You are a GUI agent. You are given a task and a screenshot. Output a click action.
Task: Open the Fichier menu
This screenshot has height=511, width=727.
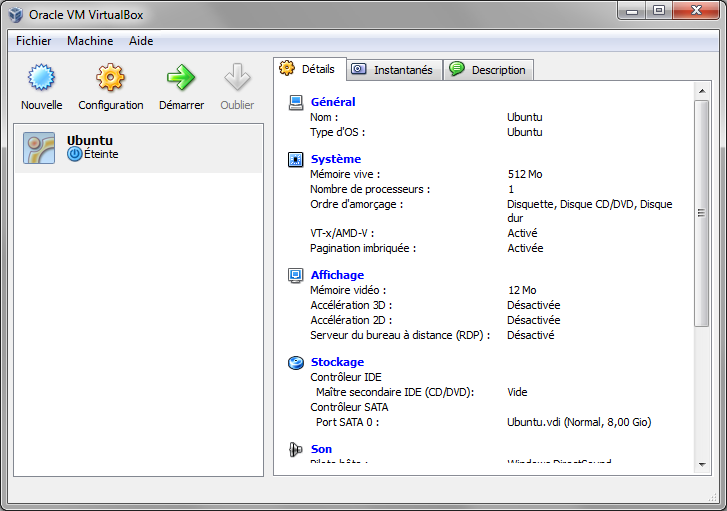[34, 41]
